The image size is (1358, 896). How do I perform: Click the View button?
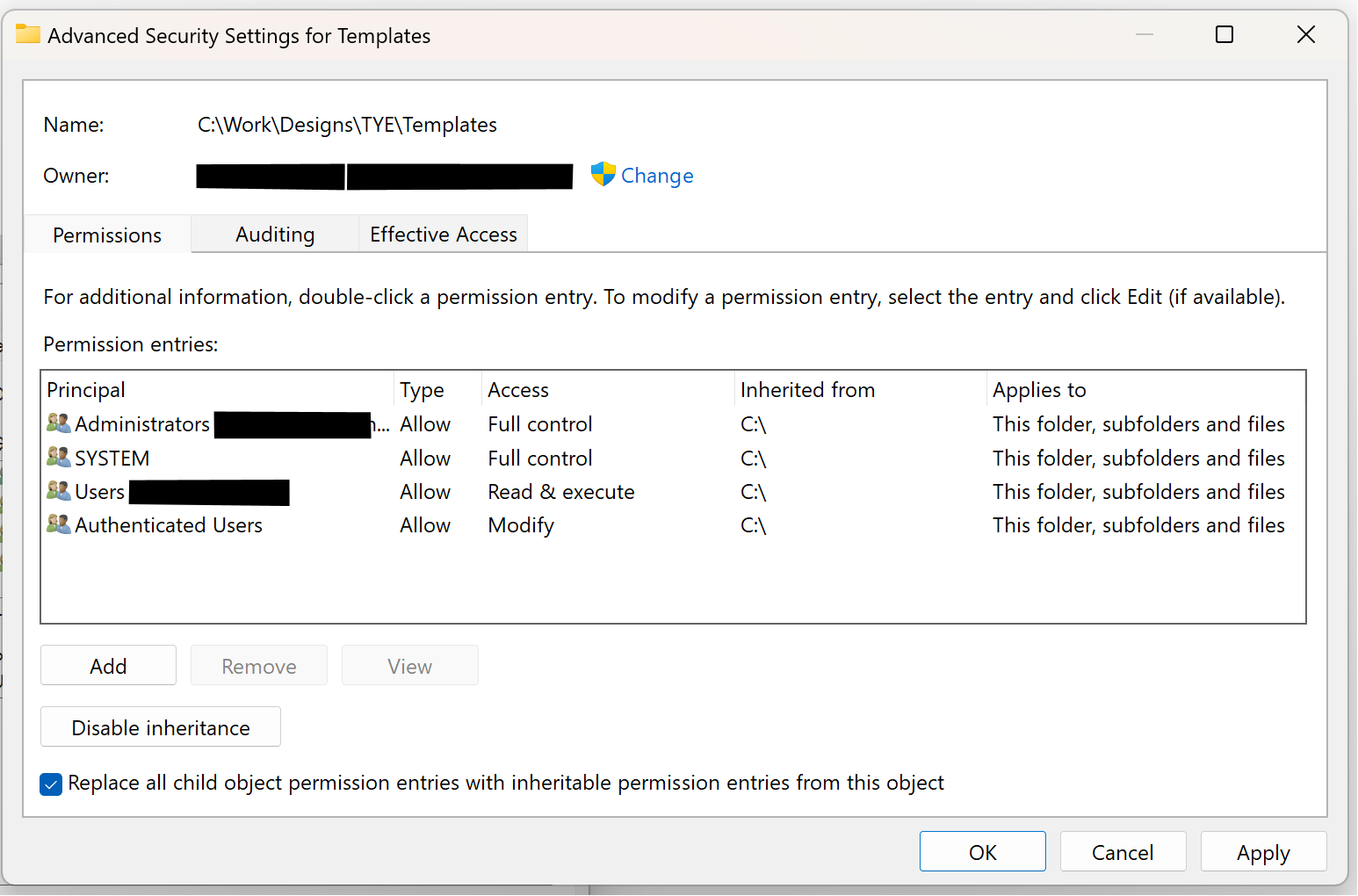[409, 665]
